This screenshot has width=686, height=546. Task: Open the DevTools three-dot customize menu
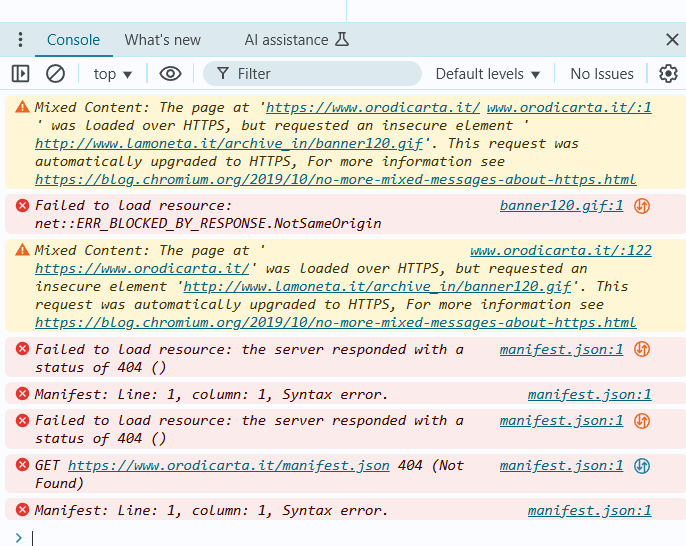click(x=20, y=40)
